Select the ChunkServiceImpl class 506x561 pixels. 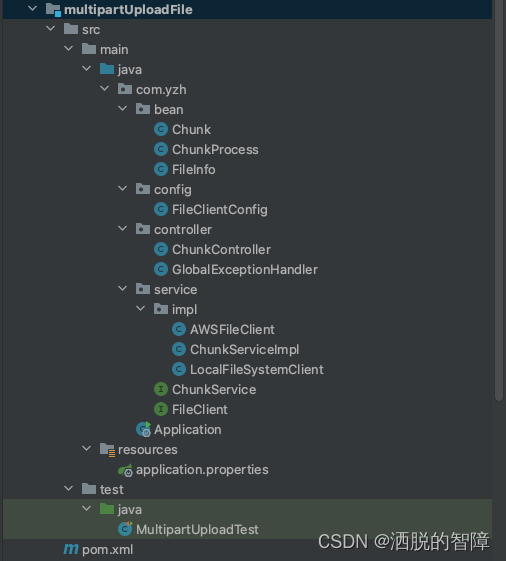point(244,350)
